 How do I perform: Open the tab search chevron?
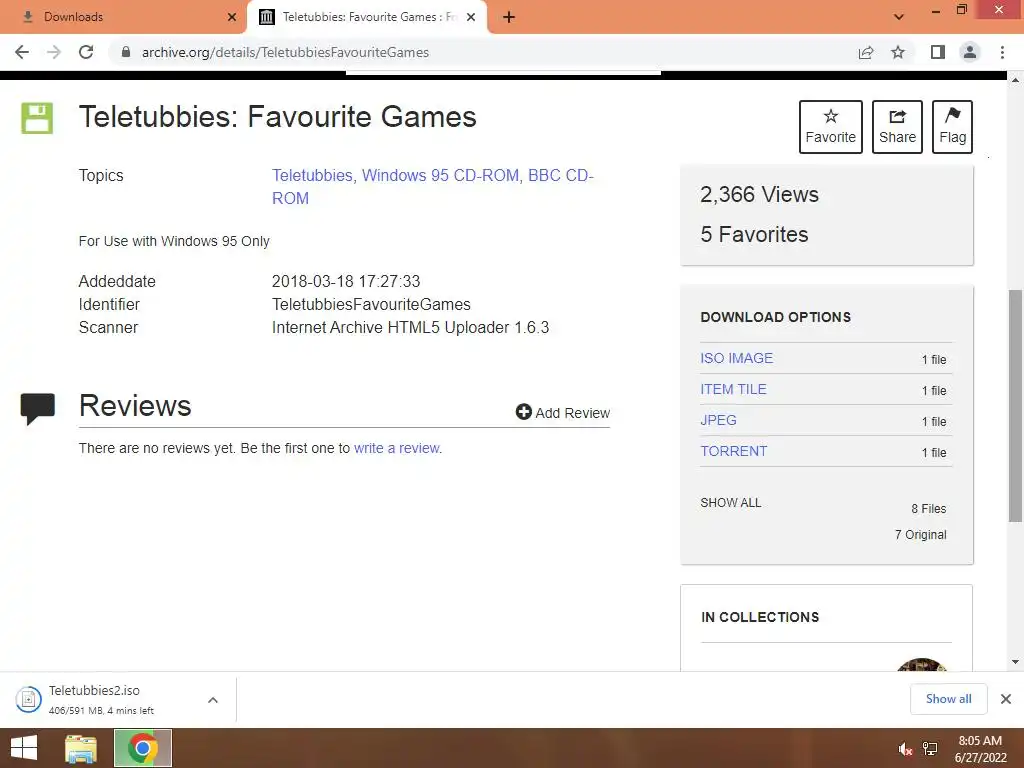899,17
